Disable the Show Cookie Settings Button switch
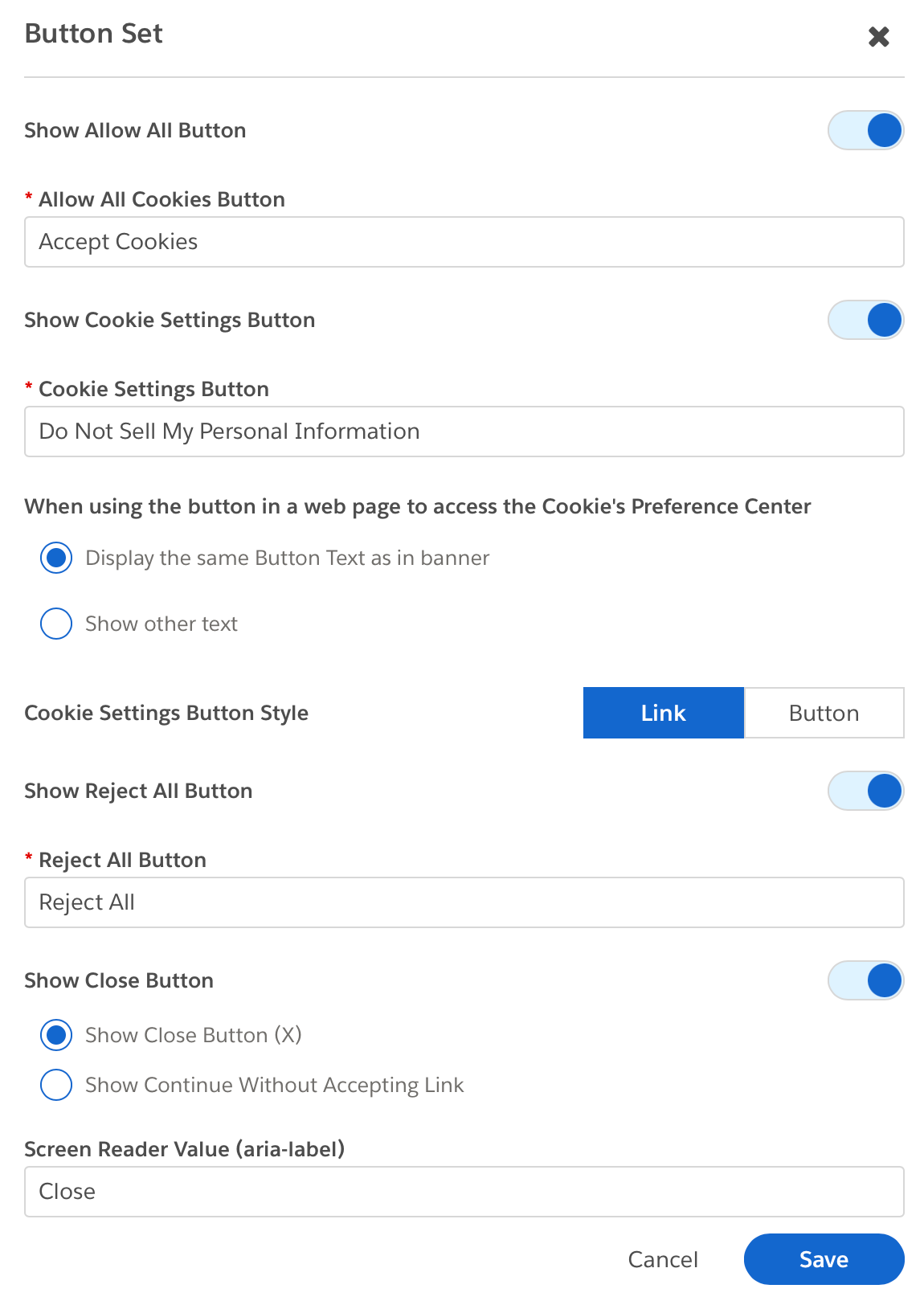Viewport: 924px width, 1305px height. coord(866,320)
